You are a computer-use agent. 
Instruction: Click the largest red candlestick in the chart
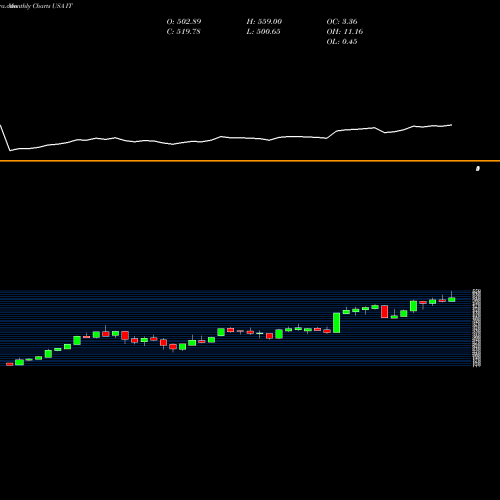(385, 311)
